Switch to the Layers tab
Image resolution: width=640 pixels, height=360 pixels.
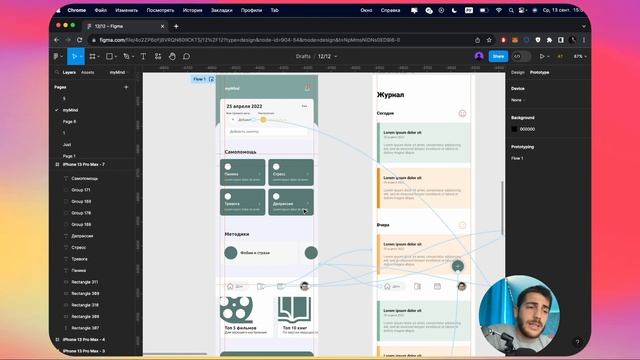tap(69, 72)
